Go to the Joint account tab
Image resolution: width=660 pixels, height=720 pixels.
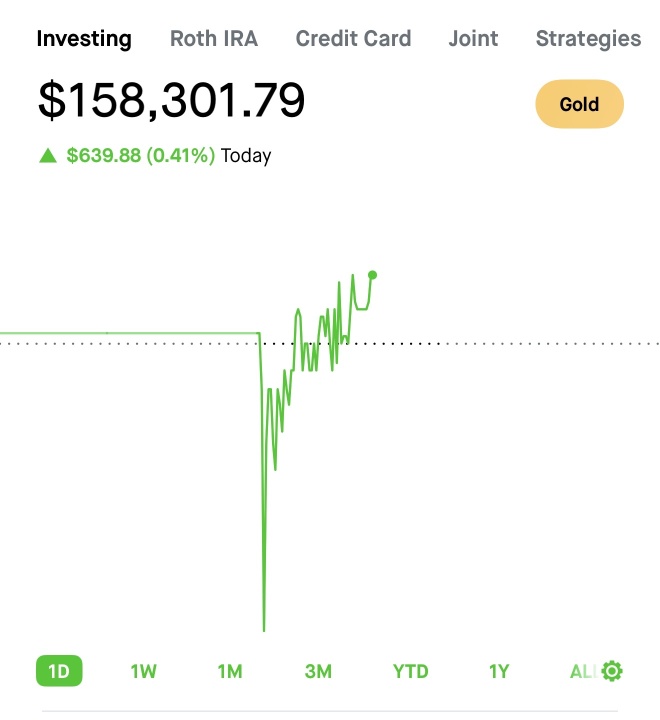473,39
